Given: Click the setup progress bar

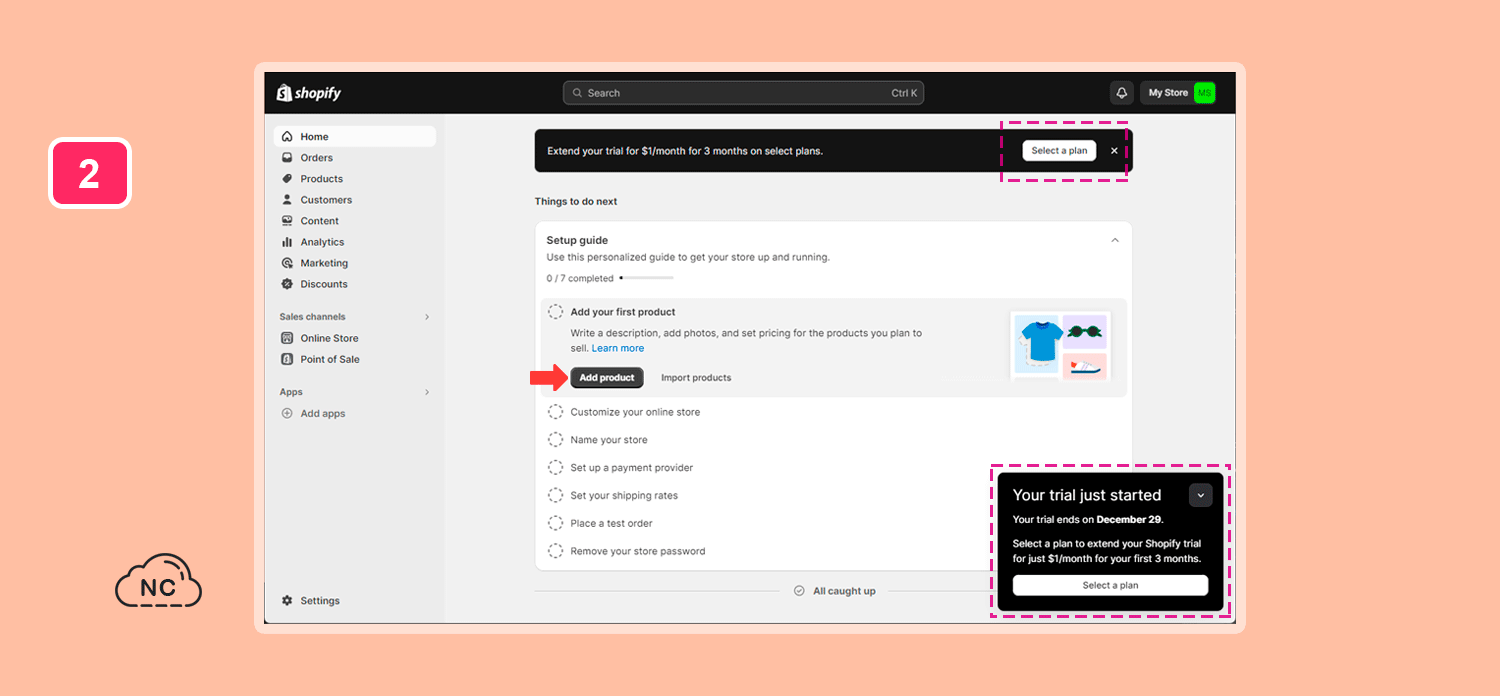Looking at the screenshot, I should tap(646, 278).
